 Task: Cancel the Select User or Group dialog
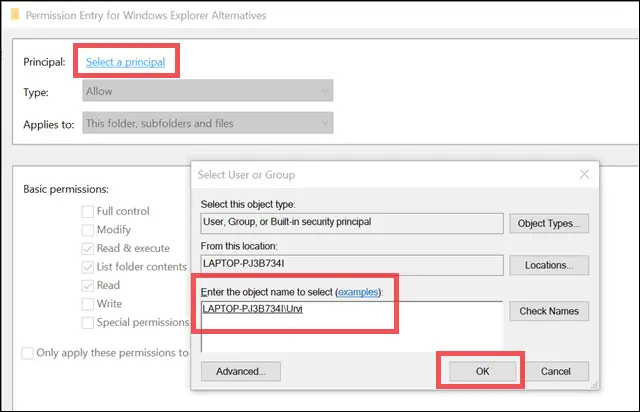(x=555, y=371)
